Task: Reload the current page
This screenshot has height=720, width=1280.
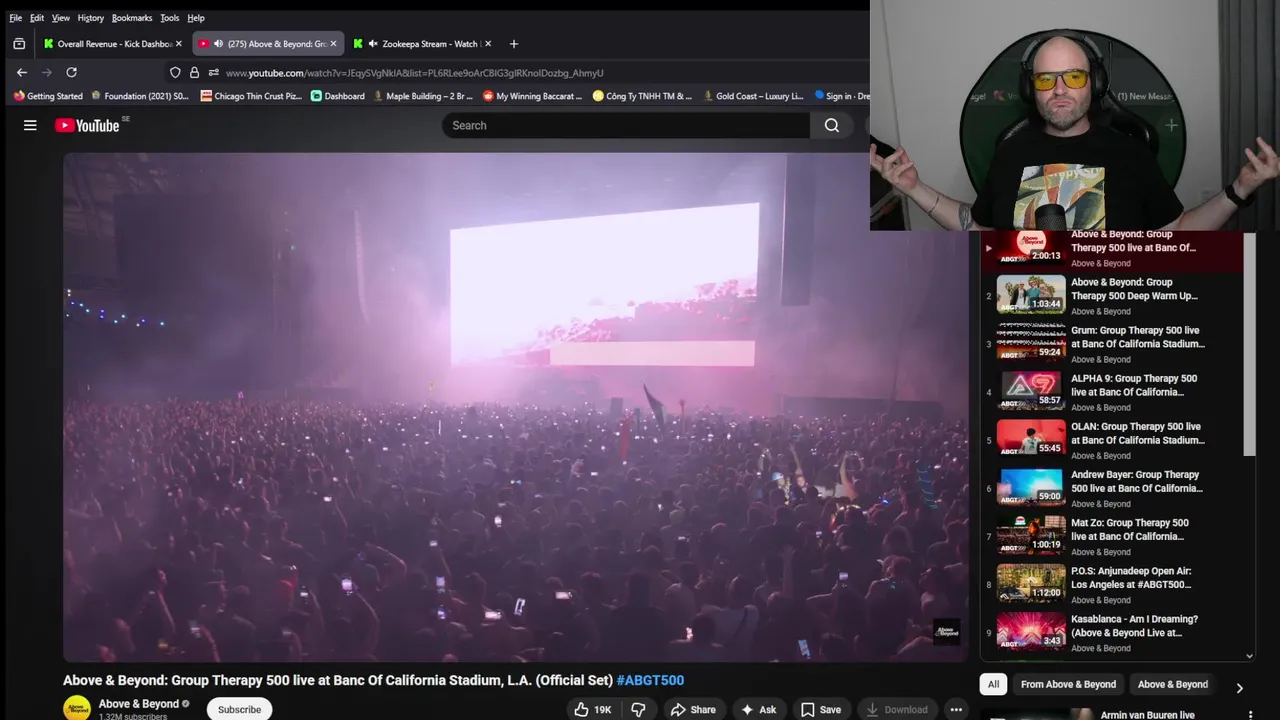Action: tap(71, 72)
